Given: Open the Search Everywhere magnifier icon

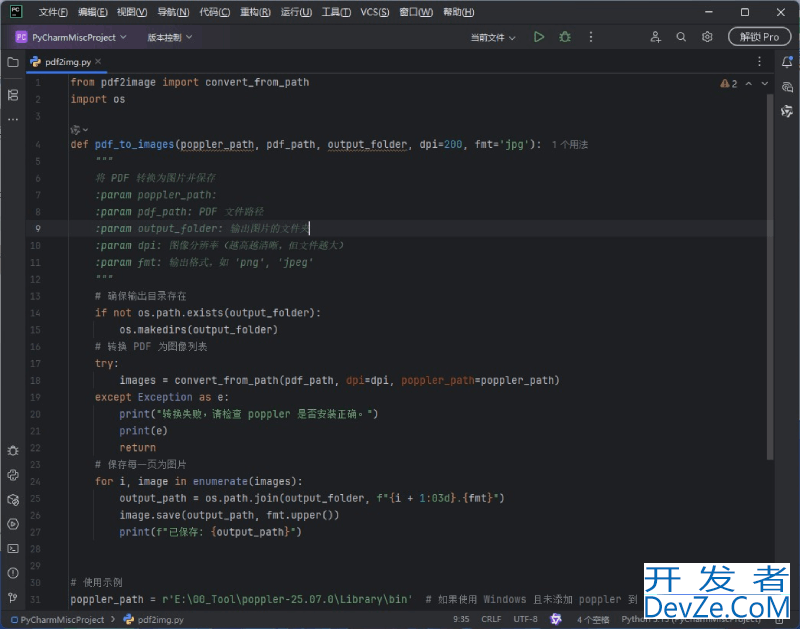Looking at the screenshot, I should pos(681,36).
